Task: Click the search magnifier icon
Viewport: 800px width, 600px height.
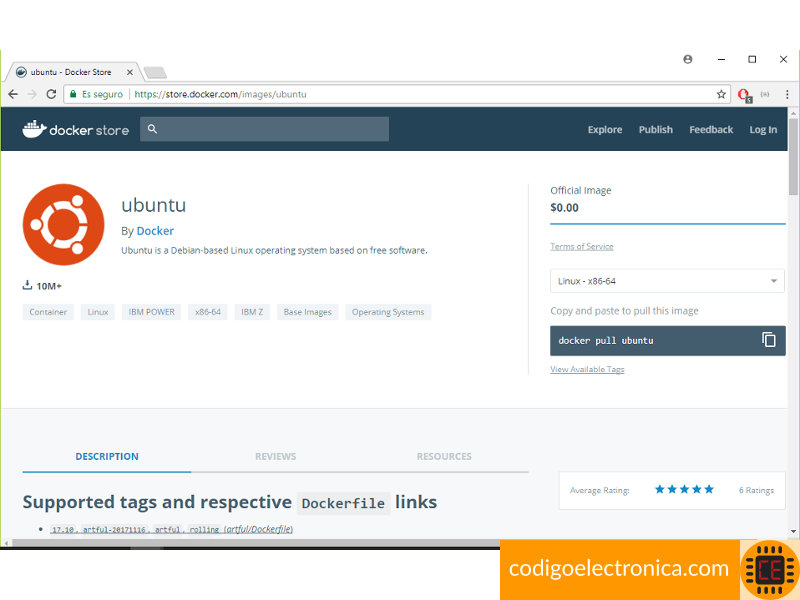Action: pyautogui.click(x=152, y=129)
